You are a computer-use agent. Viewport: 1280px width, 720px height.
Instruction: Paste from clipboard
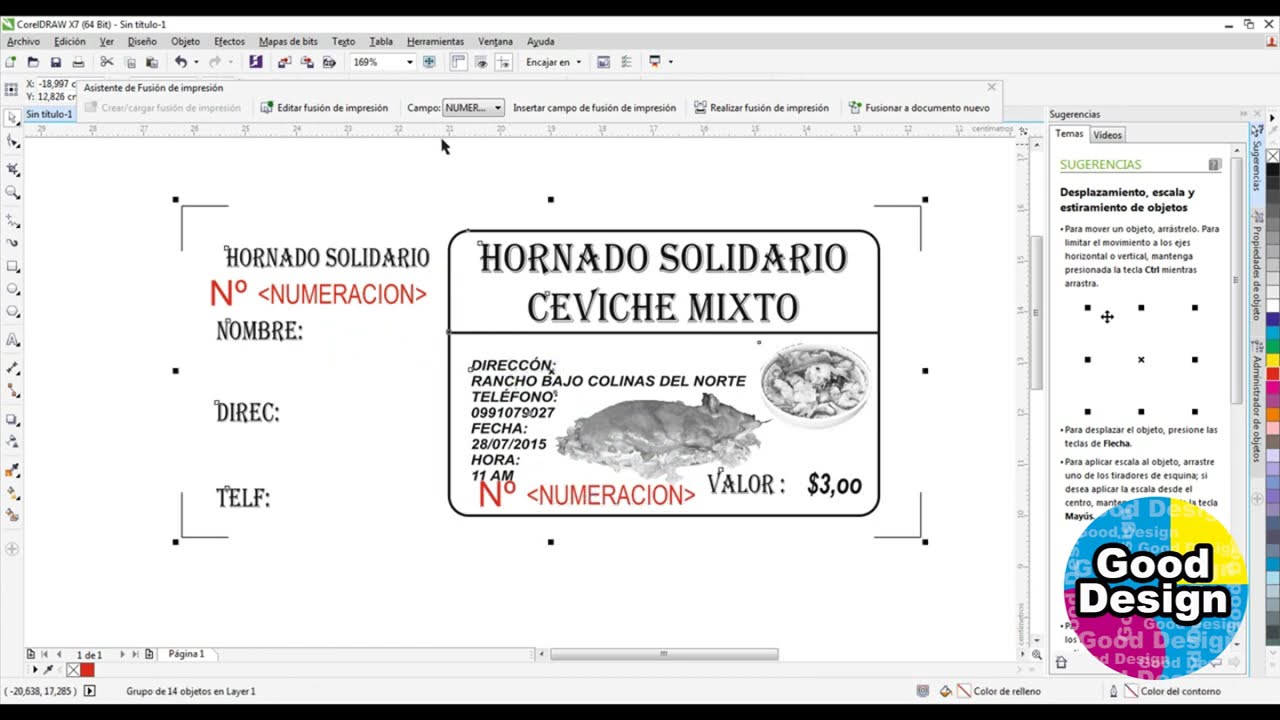click(x=151, y=62)
